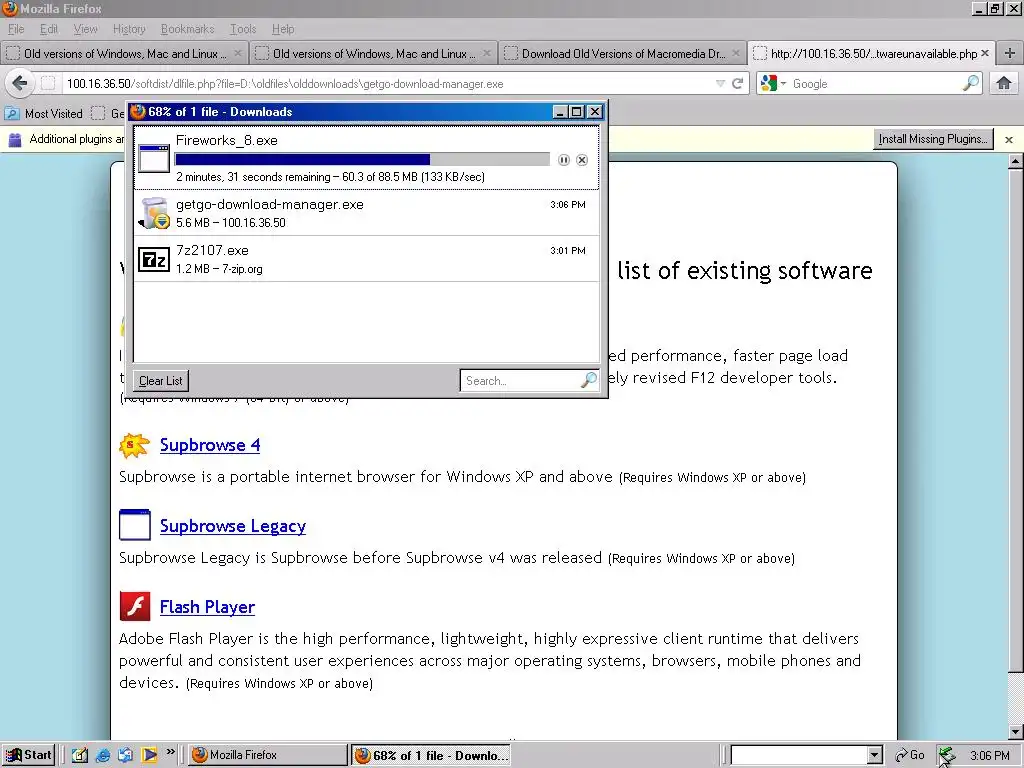Viewport: 1024px width, 768px height.
Task: Click the plugin lego icon in notification bar
Action: point(14,139)
